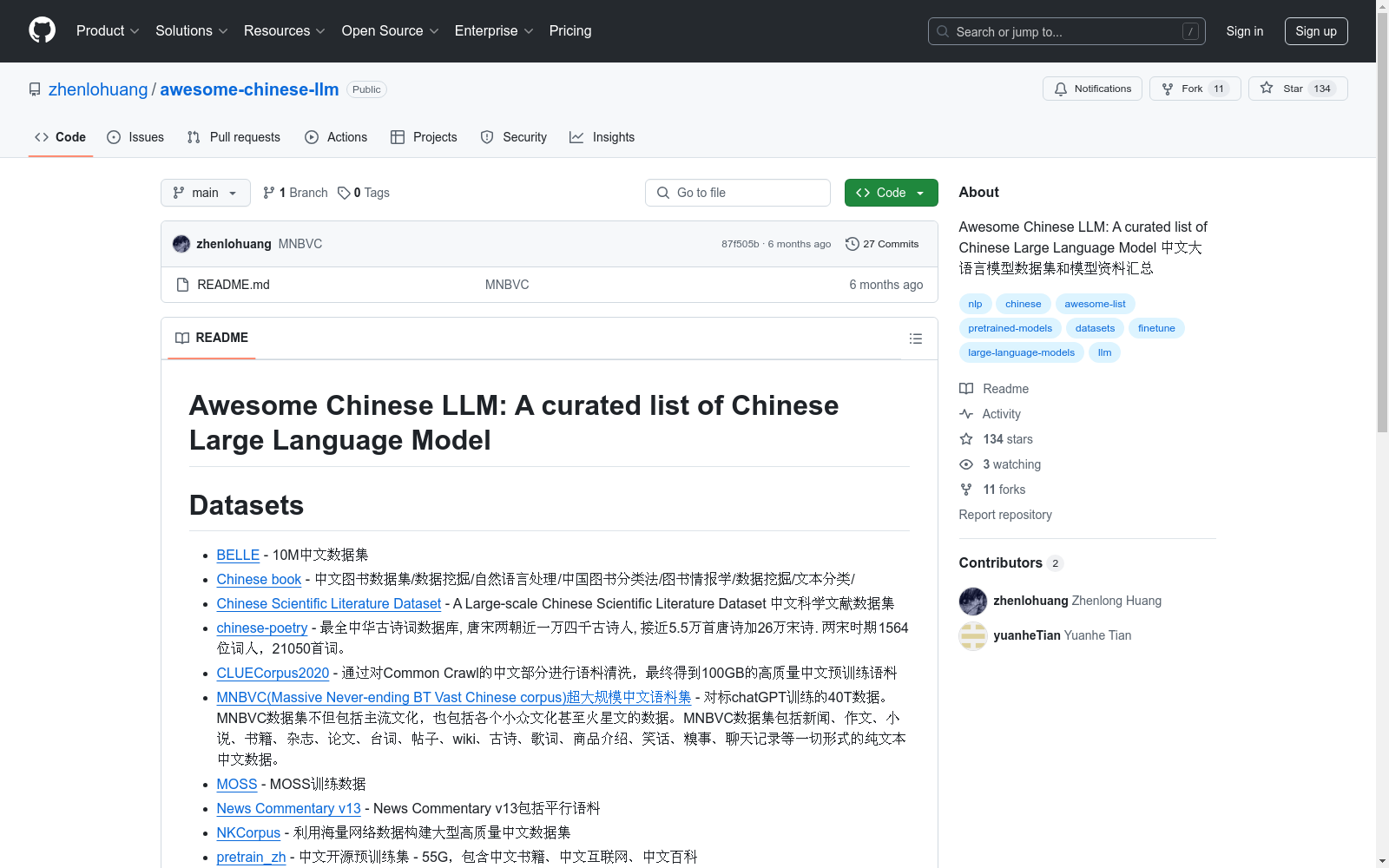Viewport: 1389px width, 868px height.
Task: Click the search magnifier icon in header
Action: pos(943,31)
